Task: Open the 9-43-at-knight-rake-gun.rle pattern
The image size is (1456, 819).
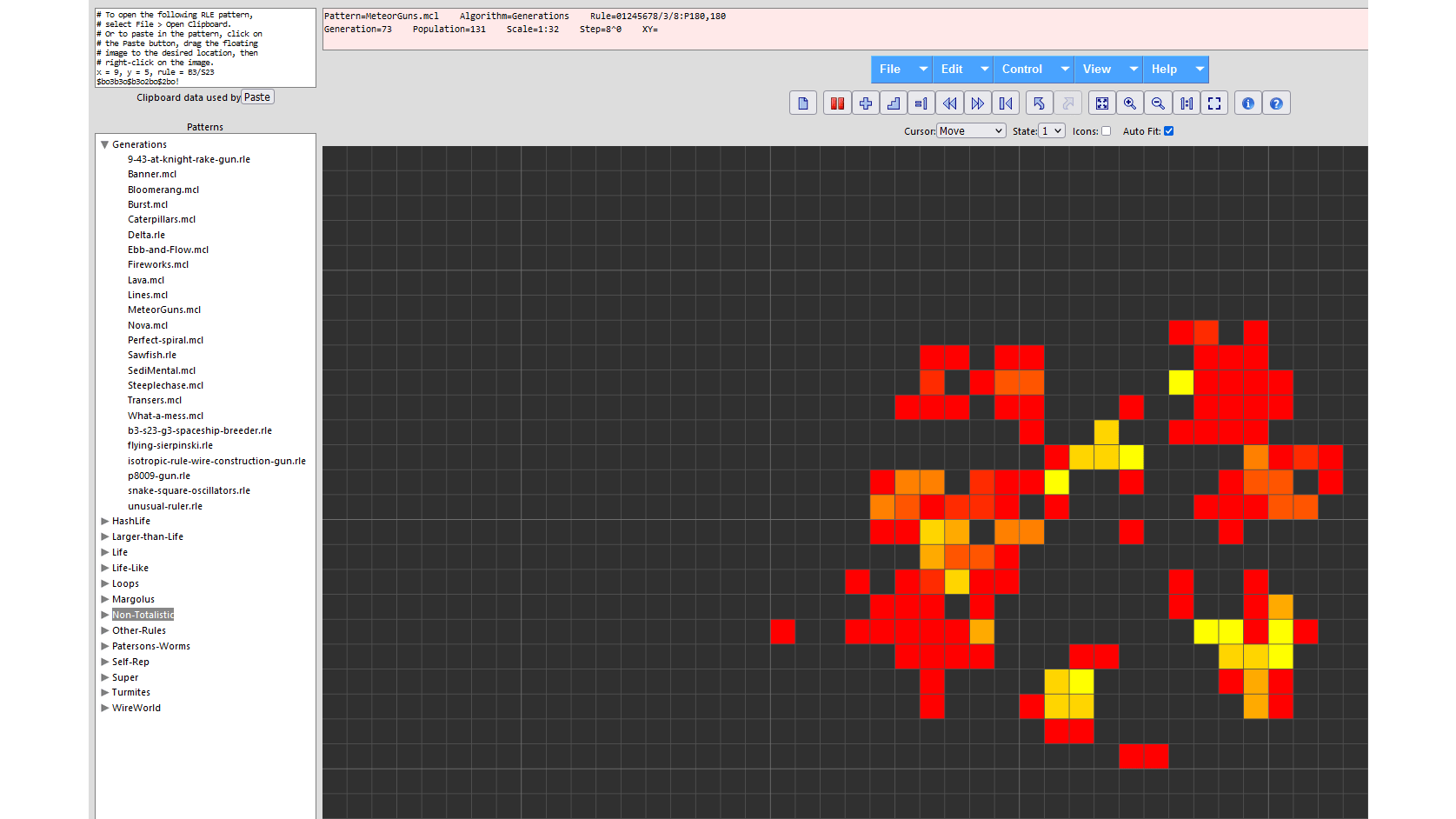Action: coord(189,160)
